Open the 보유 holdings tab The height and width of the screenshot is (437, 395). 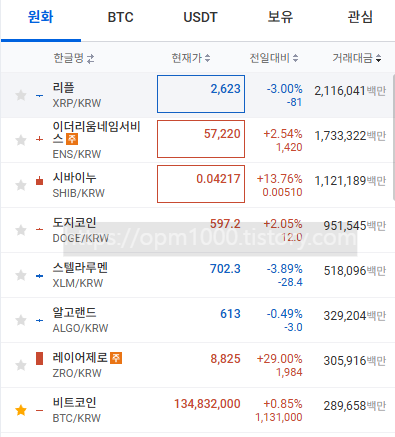click(280, 17)
